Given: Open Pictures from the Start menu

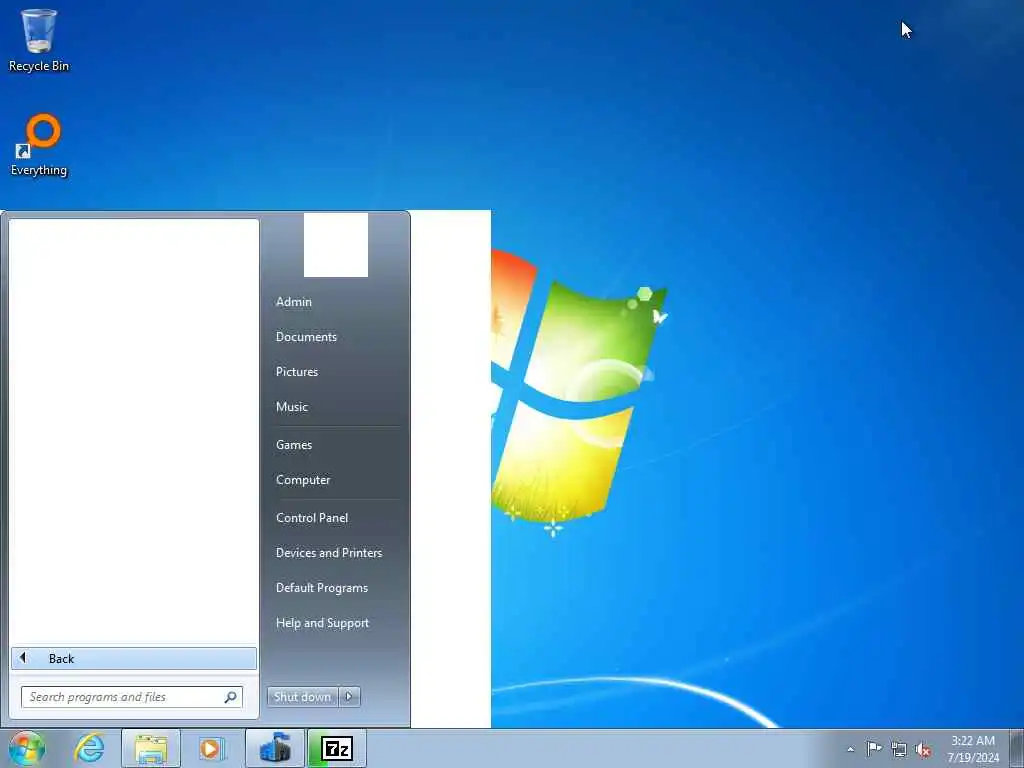Looking at the screenshot, I should coord(297,372).
